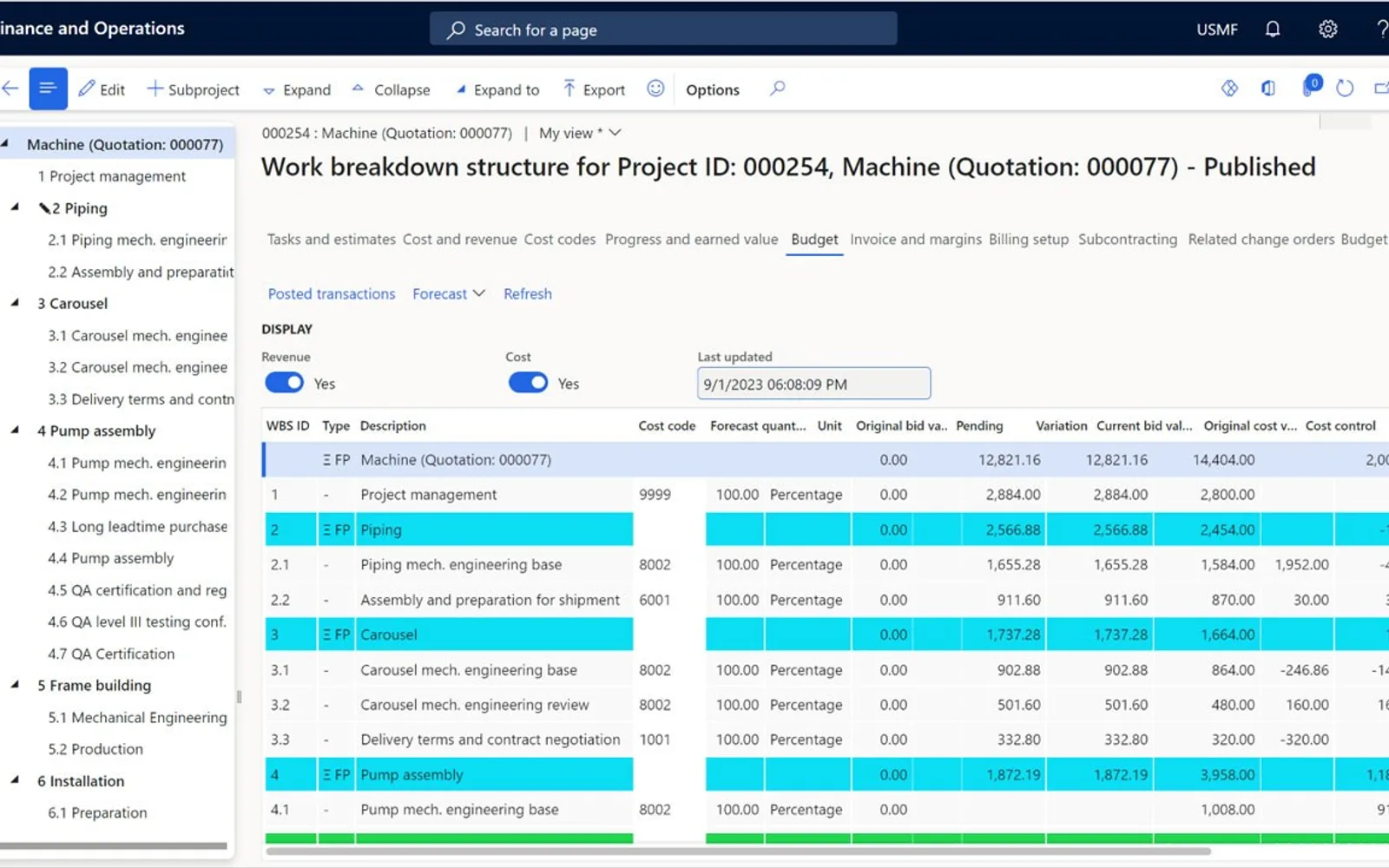Open the Invoice and margins tab
The image size is (1389, 868).
click(915, 240)
